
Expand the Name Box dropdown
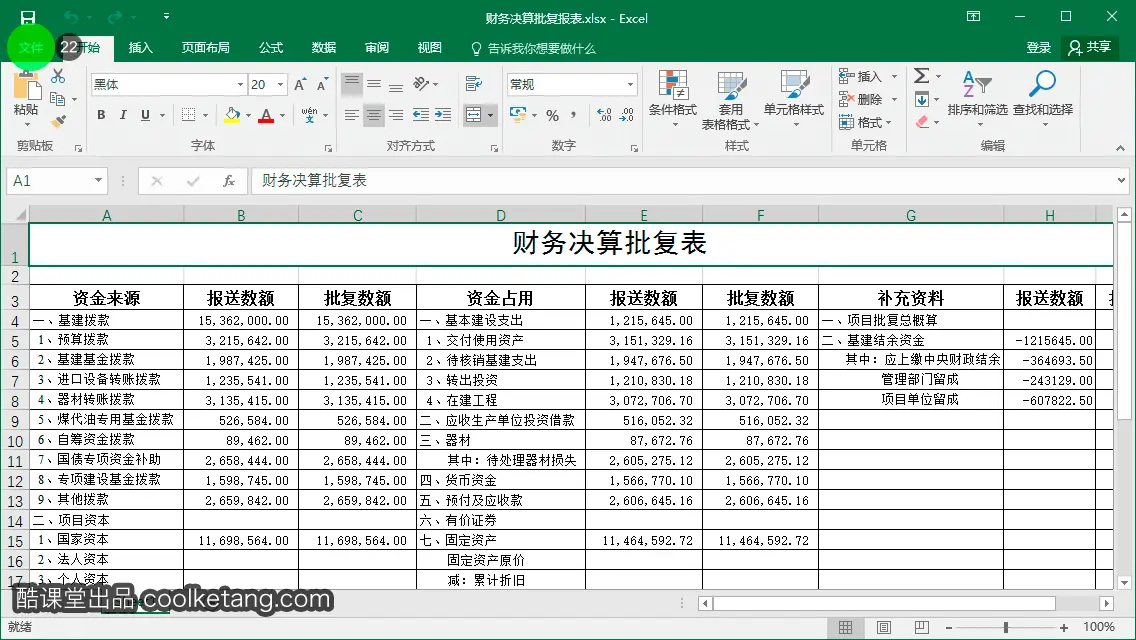pos(98,180)
